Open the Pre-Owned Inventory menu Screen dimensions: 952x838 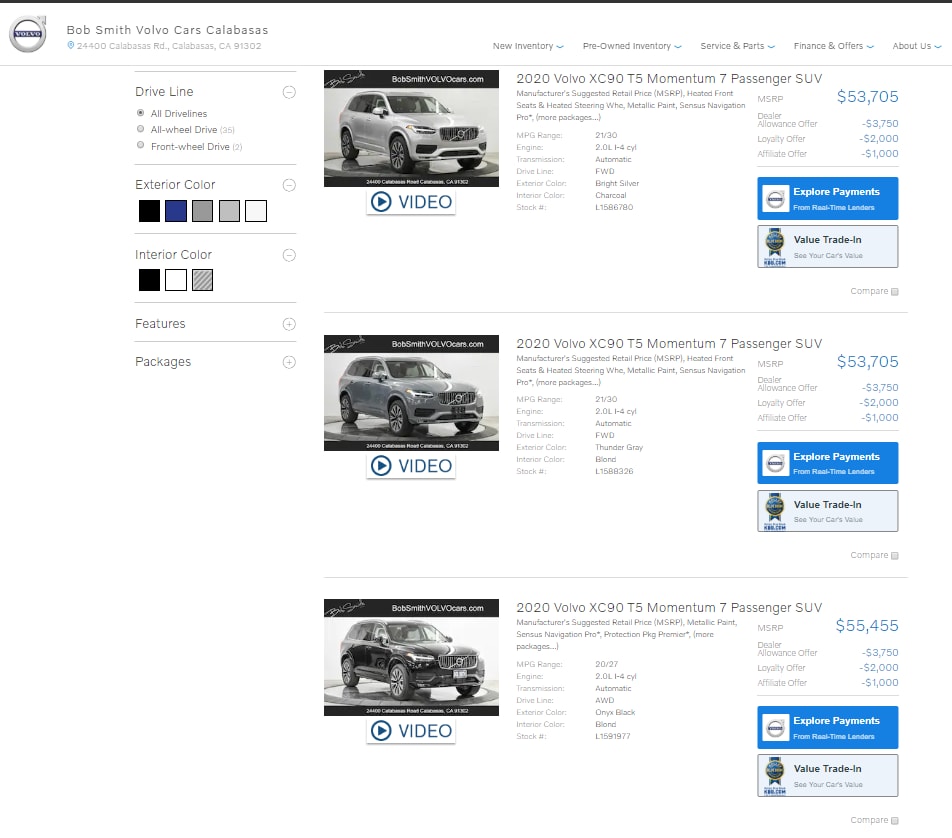pyautogui.click(x=632, y=46)
